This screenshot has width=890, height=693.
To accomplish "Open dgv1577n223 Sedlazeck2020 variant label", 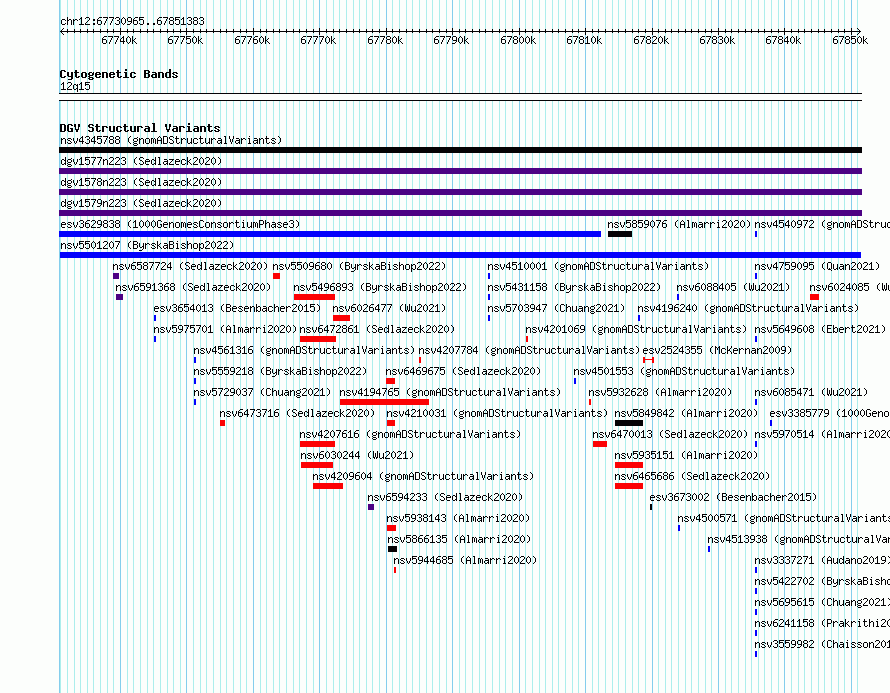I will 141,161.
